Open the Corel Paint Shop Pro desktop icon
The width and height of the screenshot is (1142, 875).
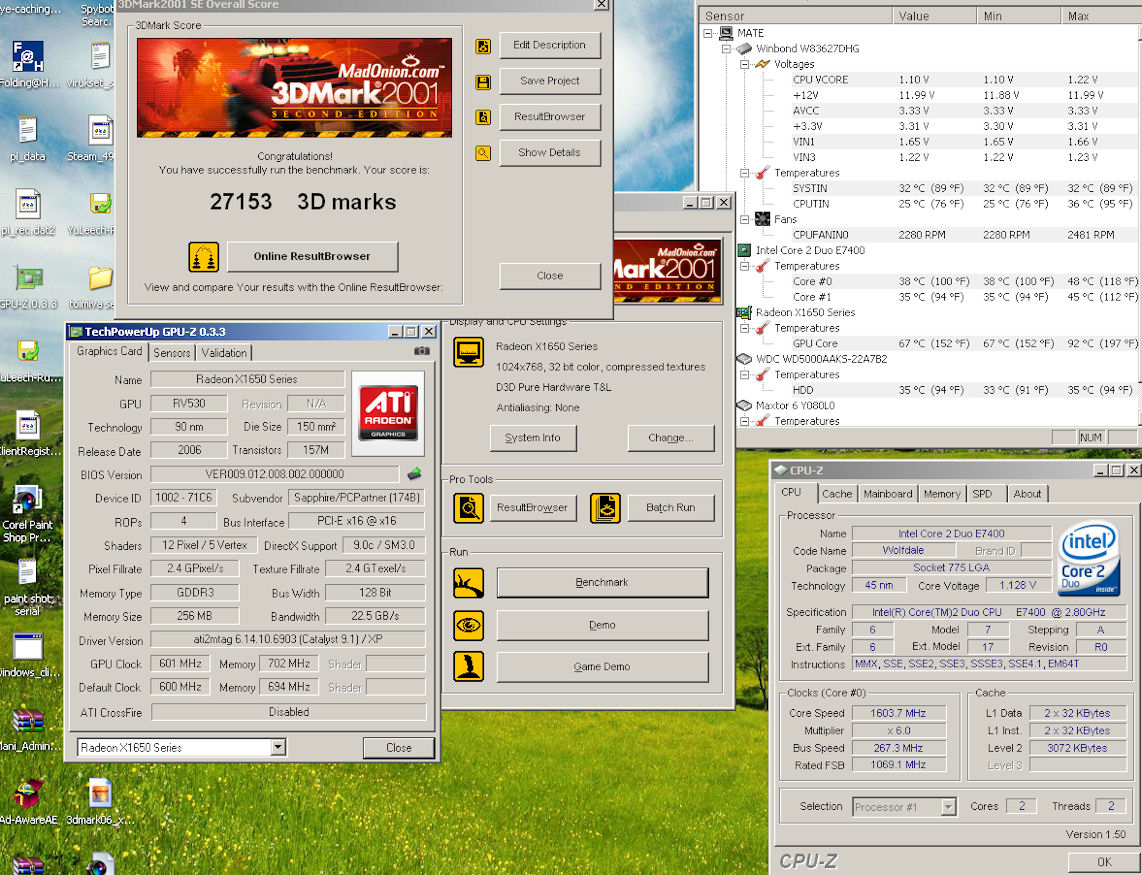[x=28, y=498]
